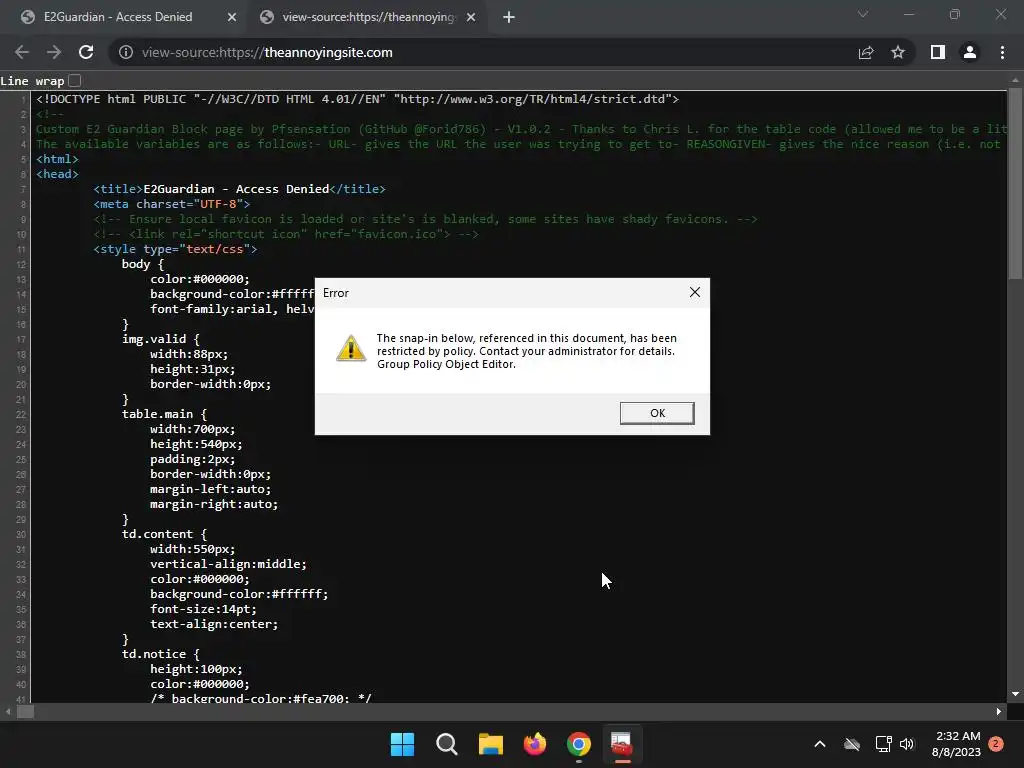Open Chrome side panel

pyautogui.click(x=938, y=52)
